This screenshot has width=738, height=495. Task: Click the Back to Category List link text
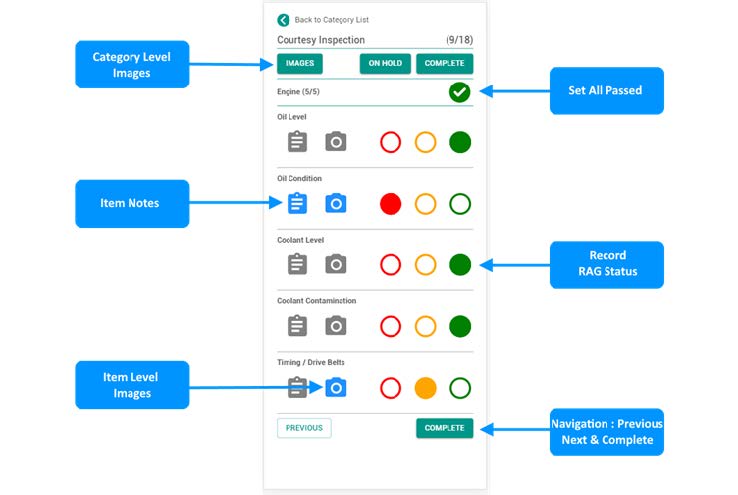[331, 20]
